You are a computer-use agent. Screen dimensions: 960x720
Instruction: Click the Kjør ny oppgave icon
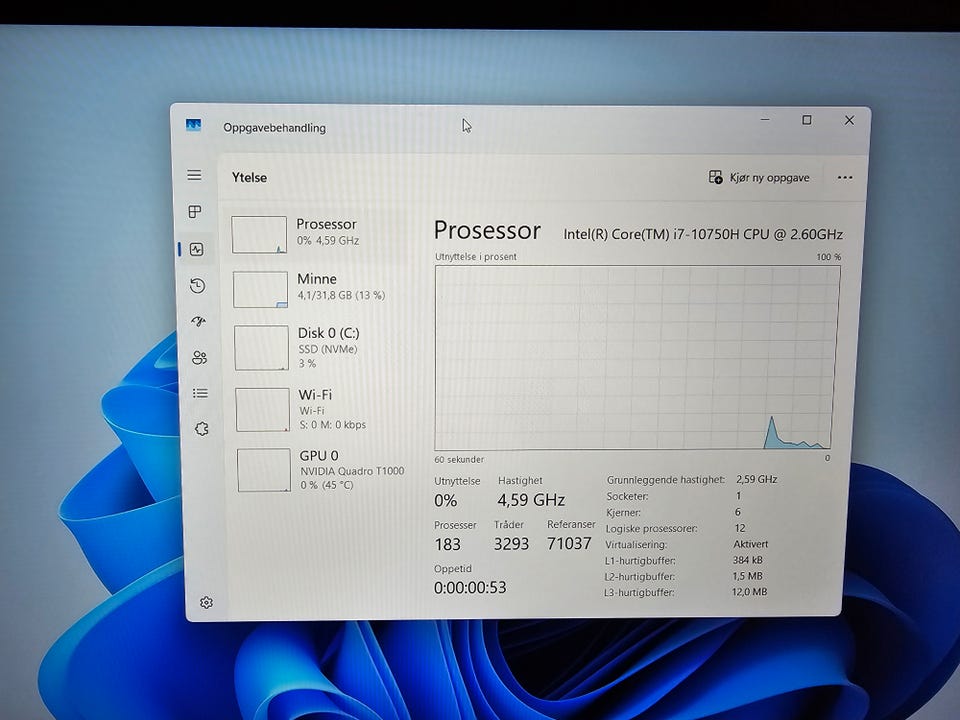tap(715, 178)
